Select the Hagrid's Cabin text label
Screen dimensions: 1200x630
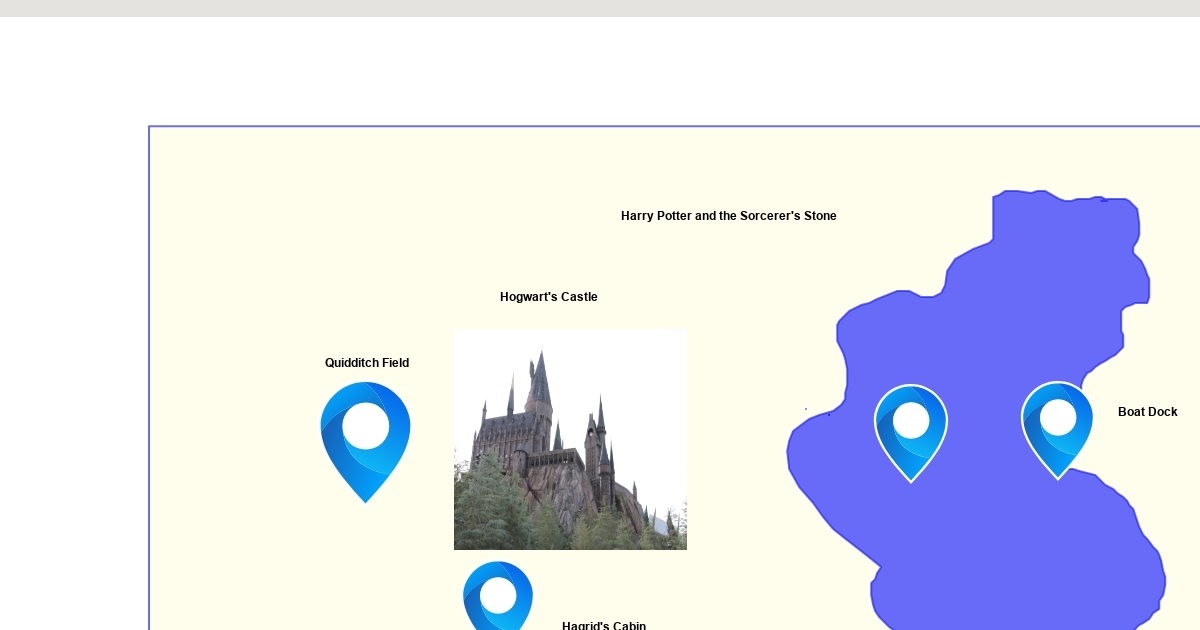[604, 625]
